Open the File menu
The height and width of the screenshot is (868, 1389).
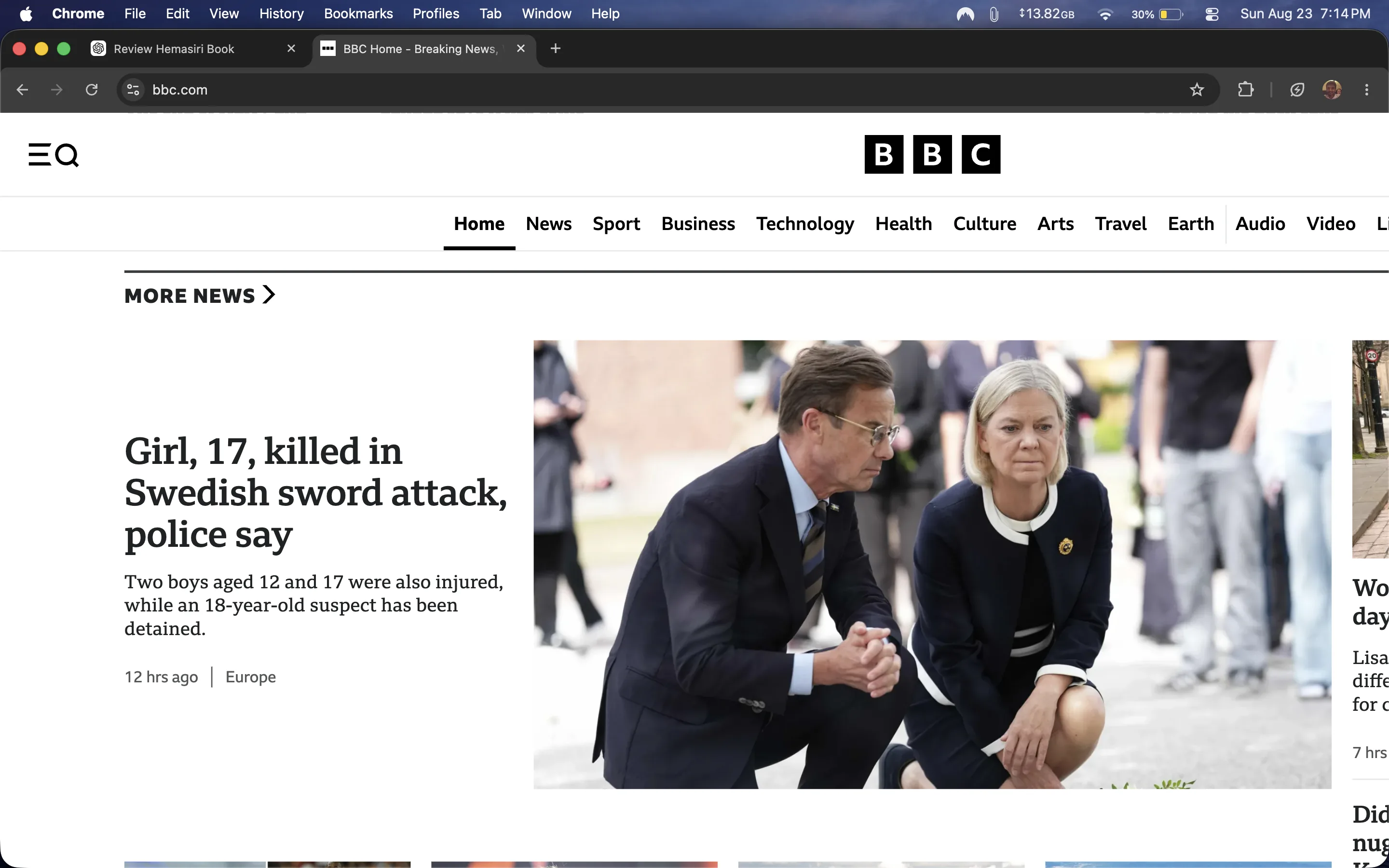pyautogui.click(x=135, y=14)
